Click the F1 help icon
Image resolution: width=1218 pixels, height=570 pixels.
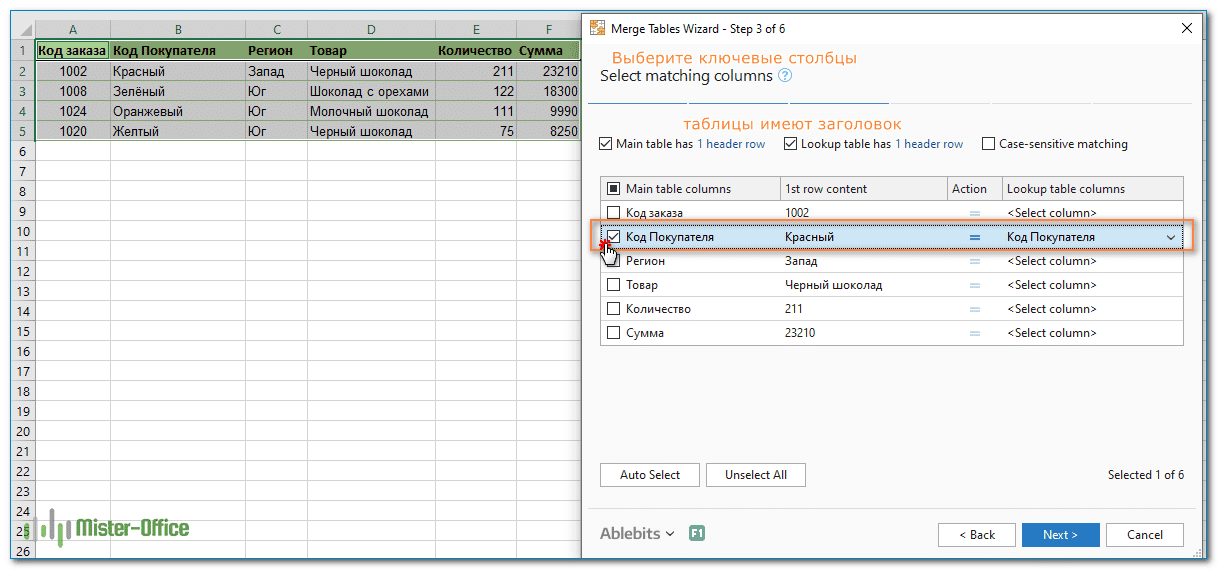click(697, 534)
